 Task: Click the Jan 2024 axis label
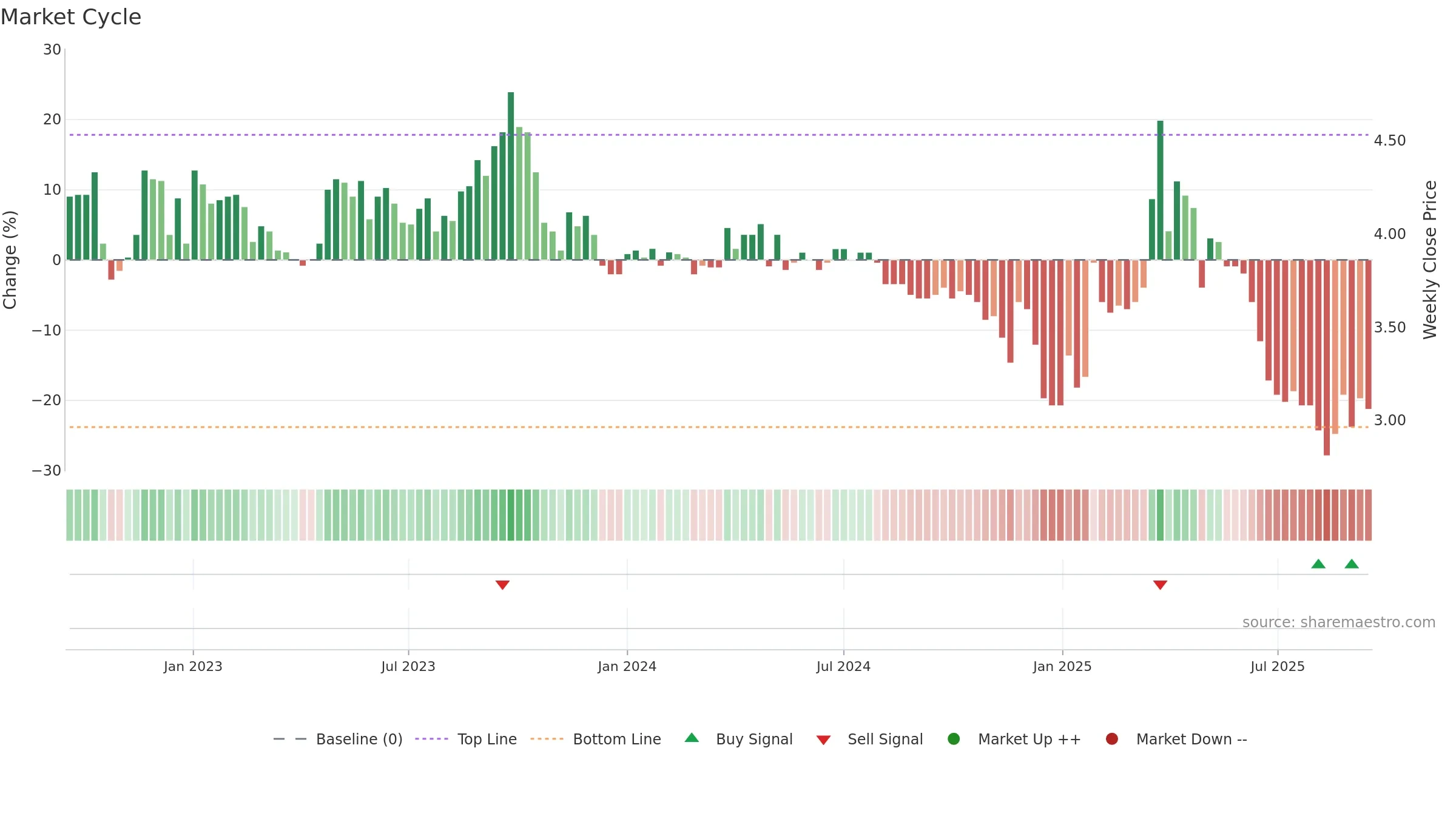pyautogui.click(x=627, y=666)
